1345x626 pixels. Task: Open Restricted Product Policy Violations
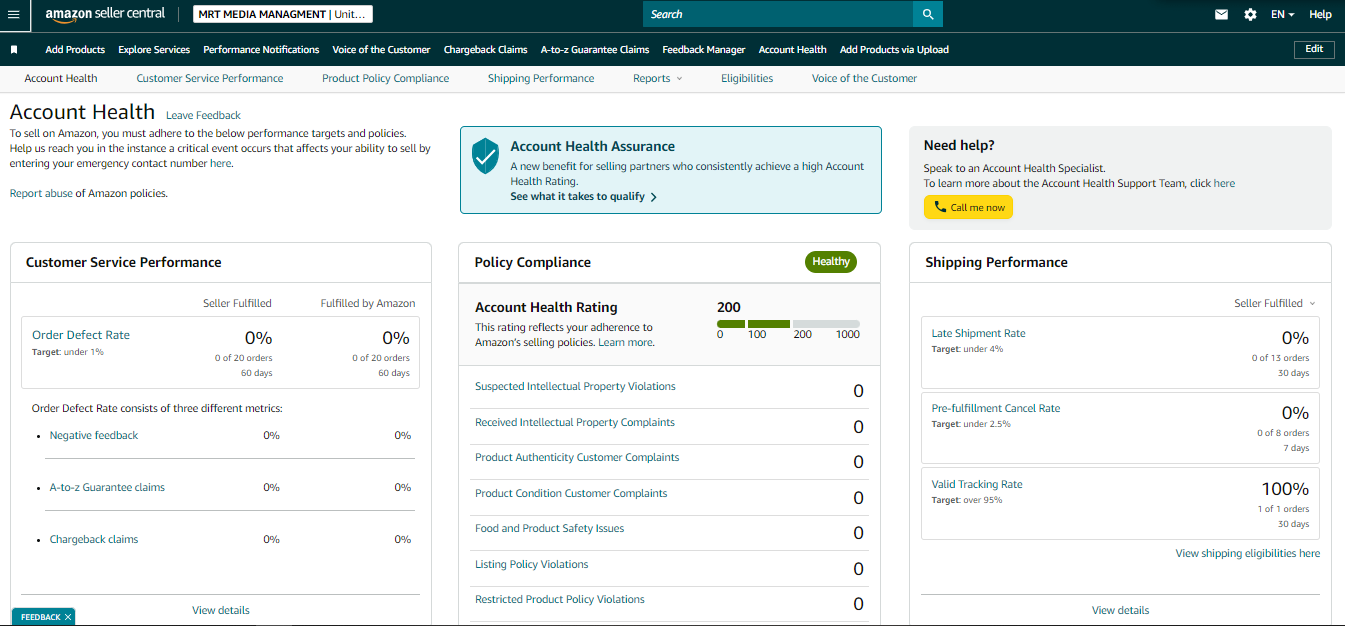point(560,599)
